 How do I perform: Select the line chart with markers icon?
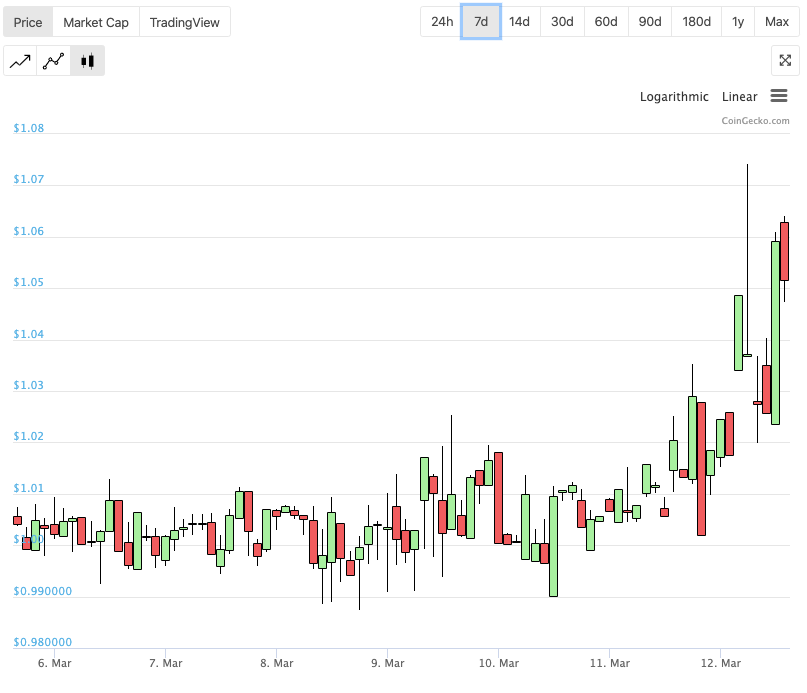point(54,61)
